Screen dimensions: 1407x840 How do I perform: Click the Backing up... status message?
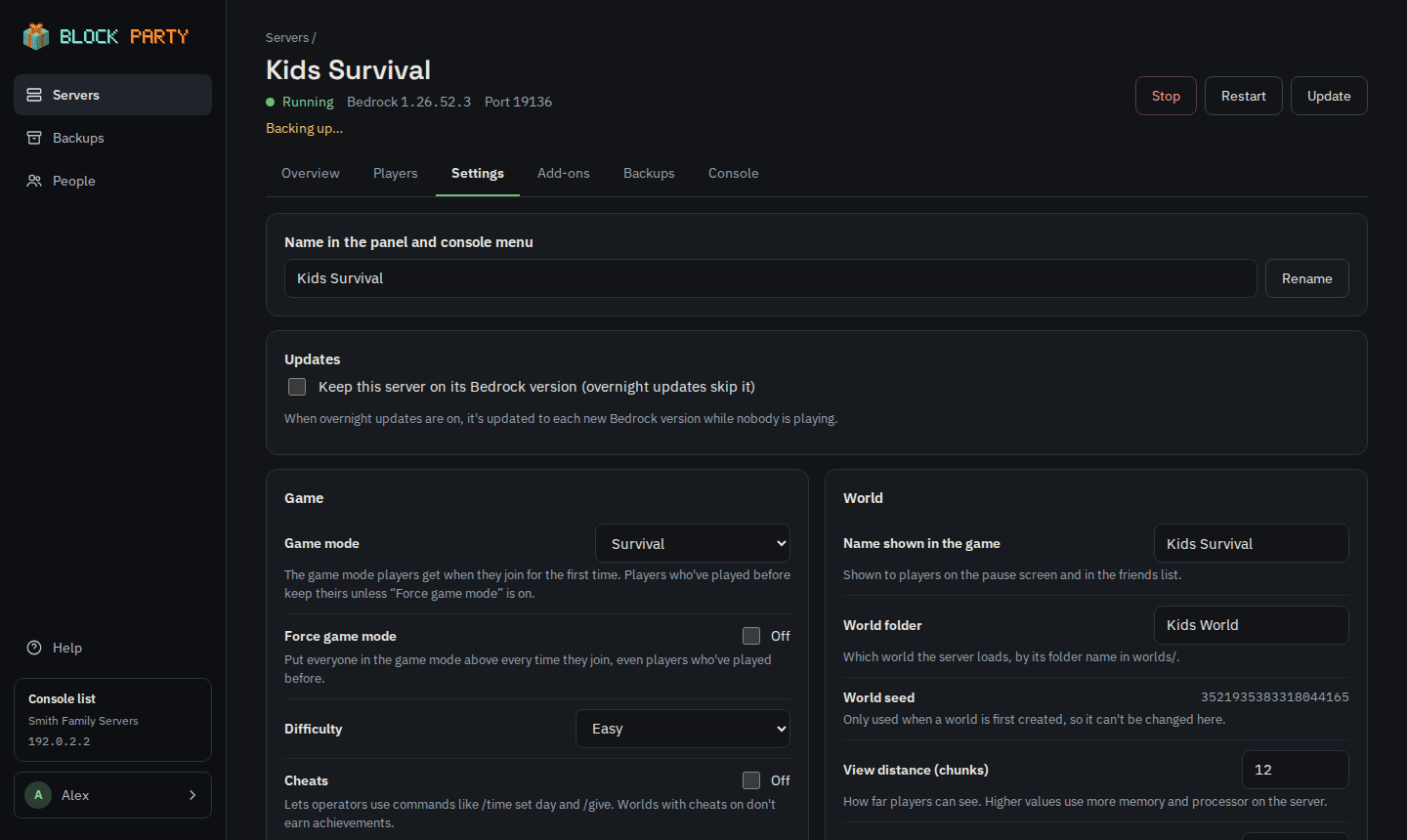(x=304, y=128)
